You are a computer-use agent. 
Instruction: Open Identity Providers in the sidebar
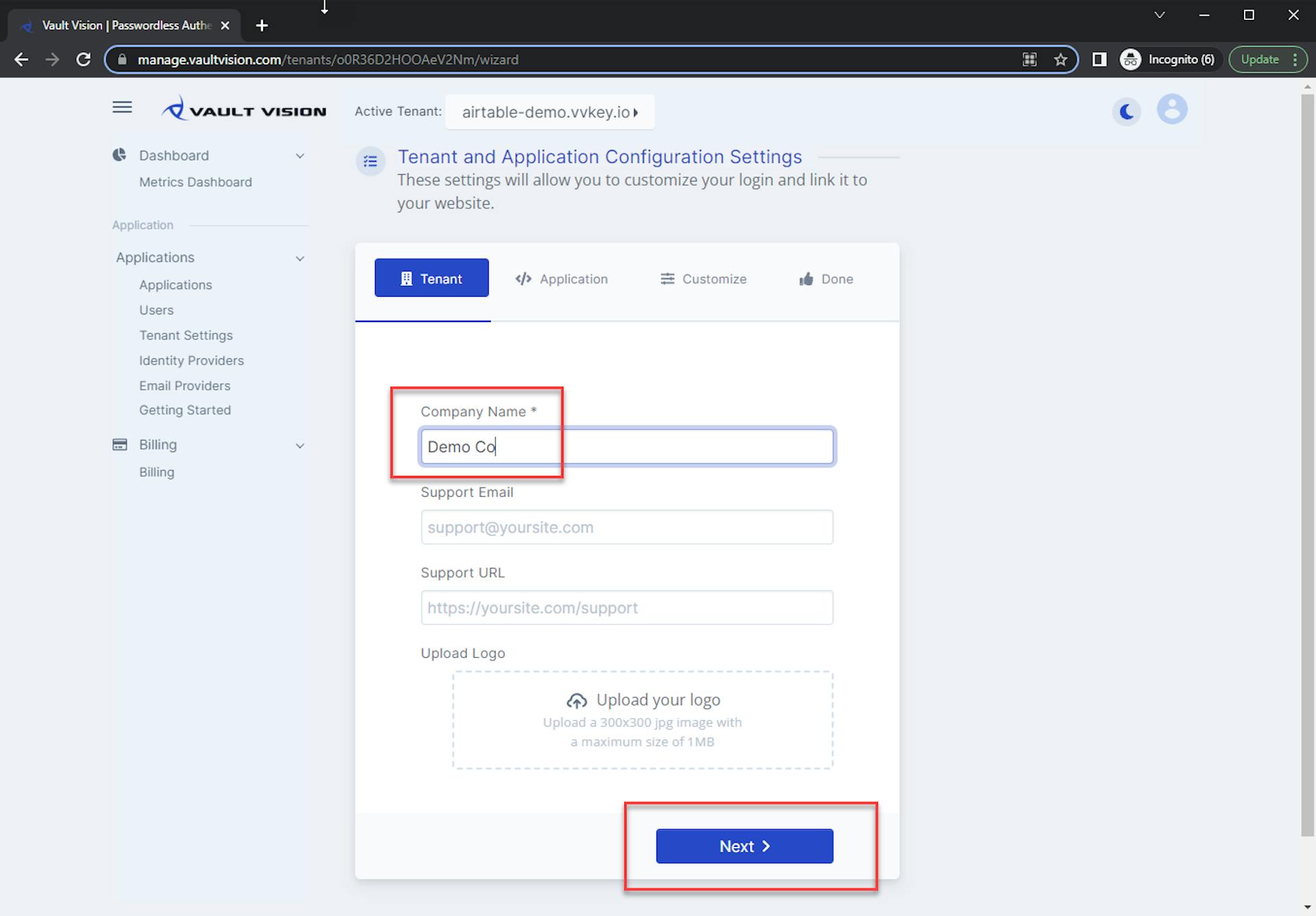tap(191, 360)
